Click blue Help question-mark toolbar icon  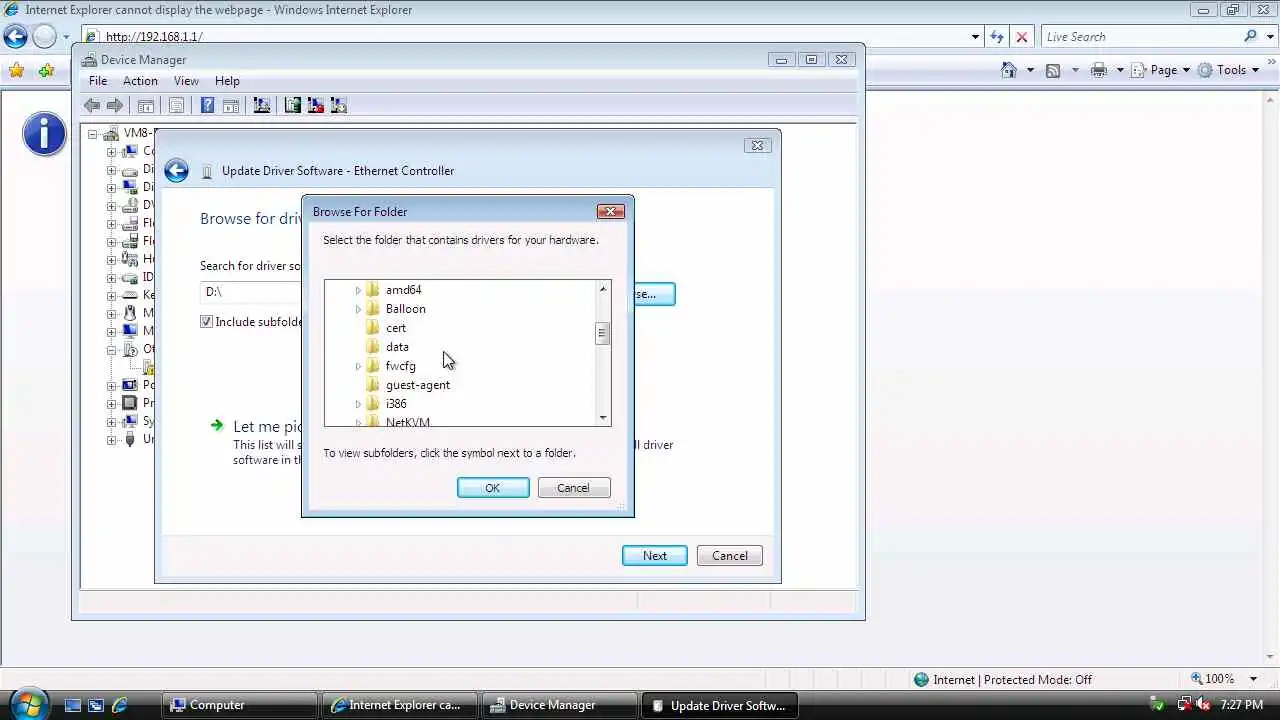[x=207, y=105]
